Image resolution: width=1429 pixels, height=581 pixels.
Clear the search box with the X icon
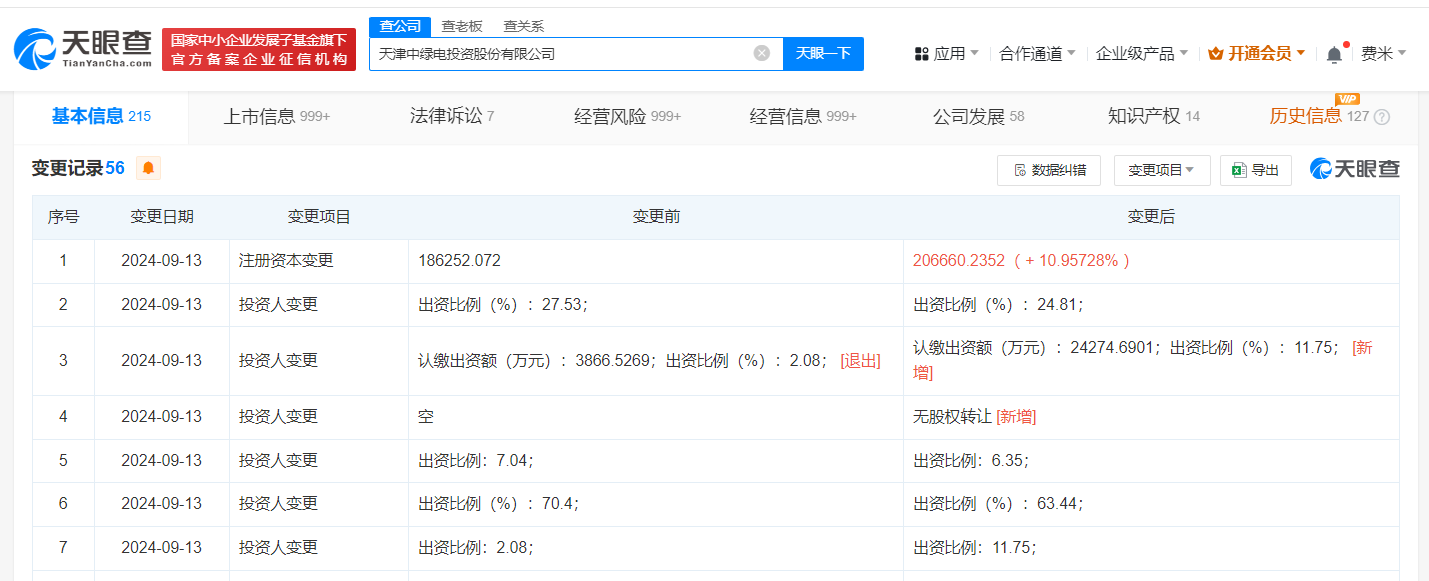click(x=764, y=53)
